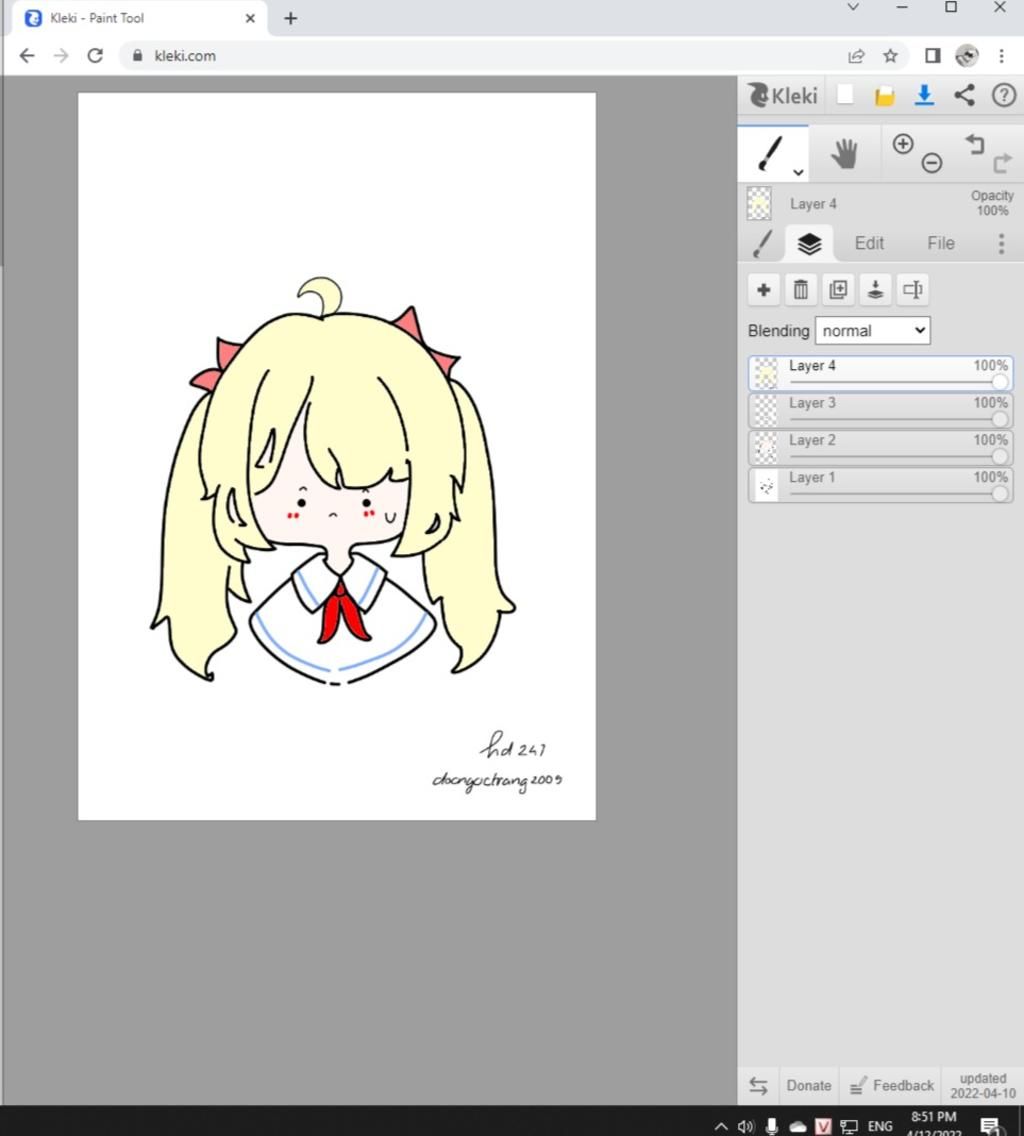Open the Blending mode dropdown
Screen dimensions: 1024x1136
[x=873, y=331]
